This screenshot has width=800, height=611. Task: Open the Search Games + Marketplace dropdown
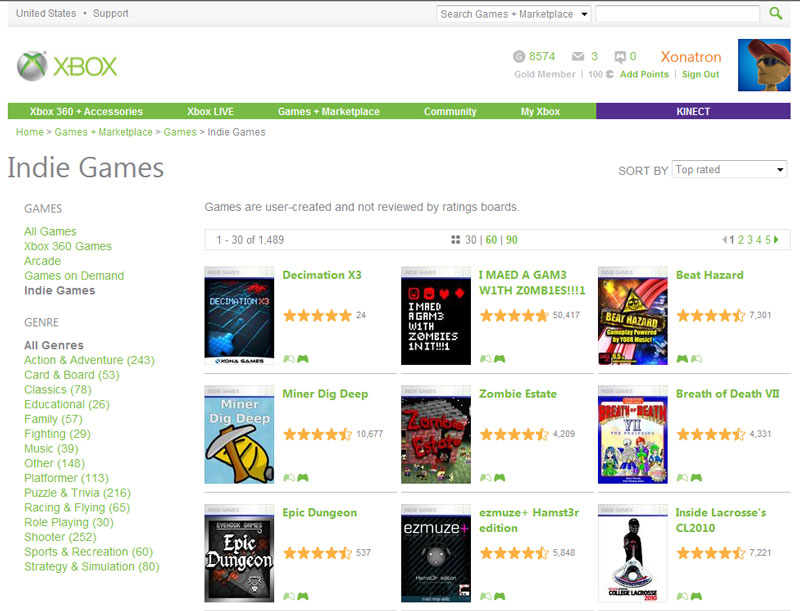[513, 14]
